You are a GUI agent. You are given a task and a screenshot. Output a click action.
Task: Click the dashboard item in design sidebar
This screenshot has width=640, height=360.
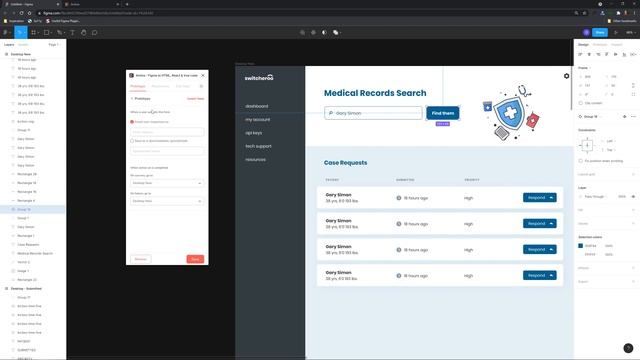[257, 106]
